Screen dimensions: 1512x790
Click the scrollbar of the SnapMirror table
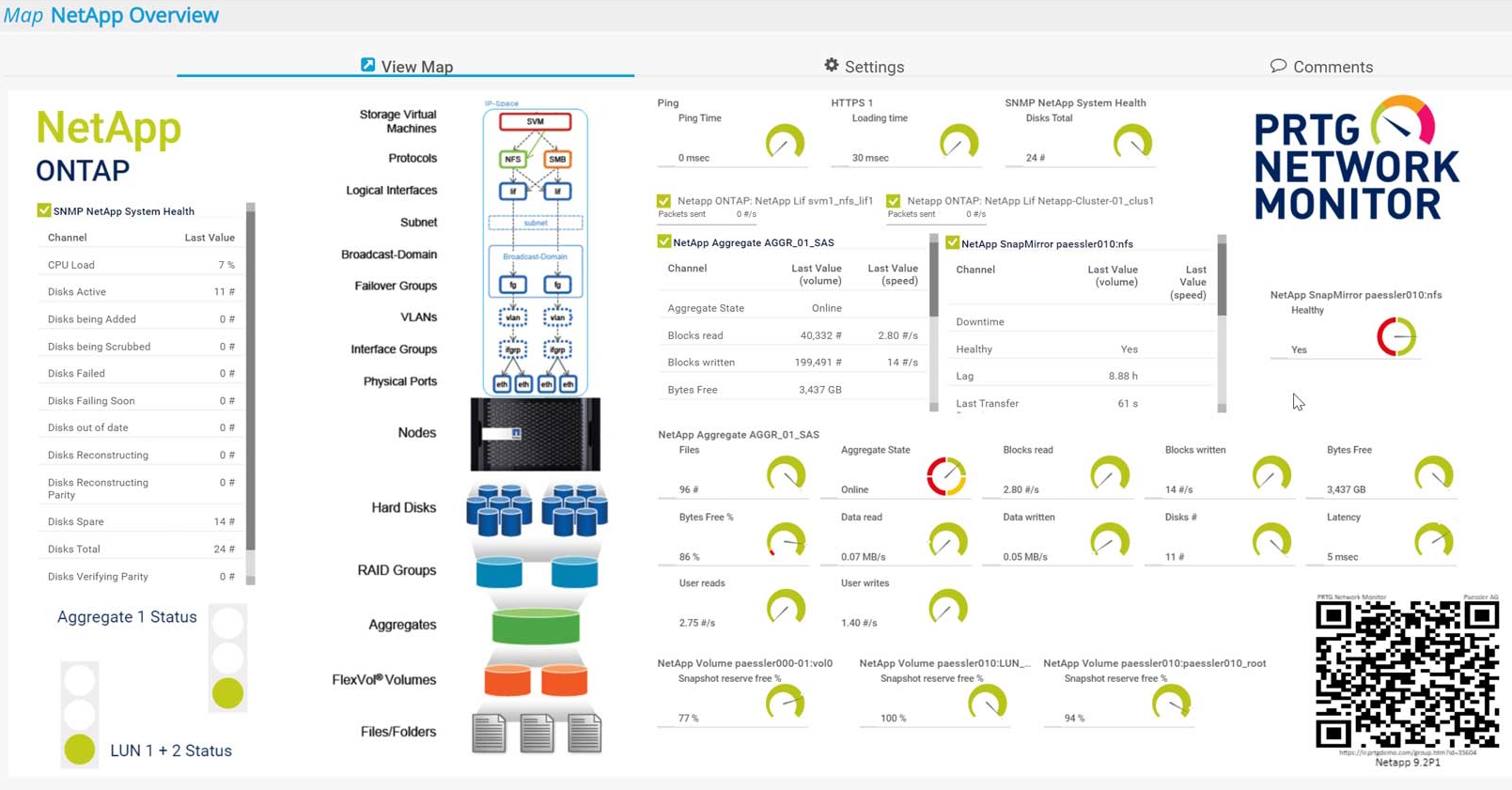[1222, 323]
